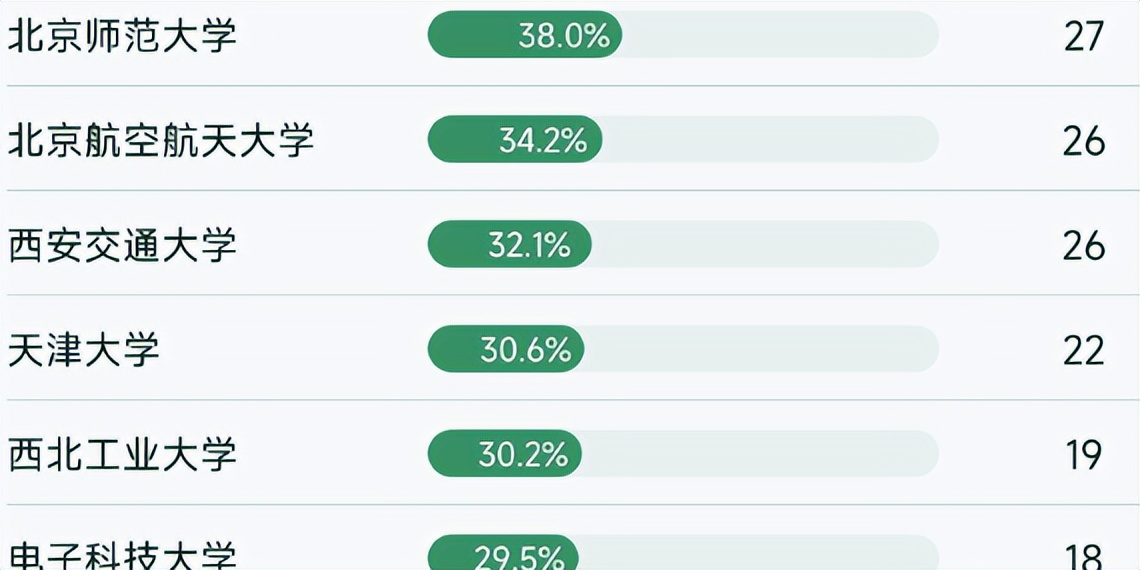Click the count 26 in 西安交通大学 row
Screen dimensions: 1140x570
point(1083,246)
